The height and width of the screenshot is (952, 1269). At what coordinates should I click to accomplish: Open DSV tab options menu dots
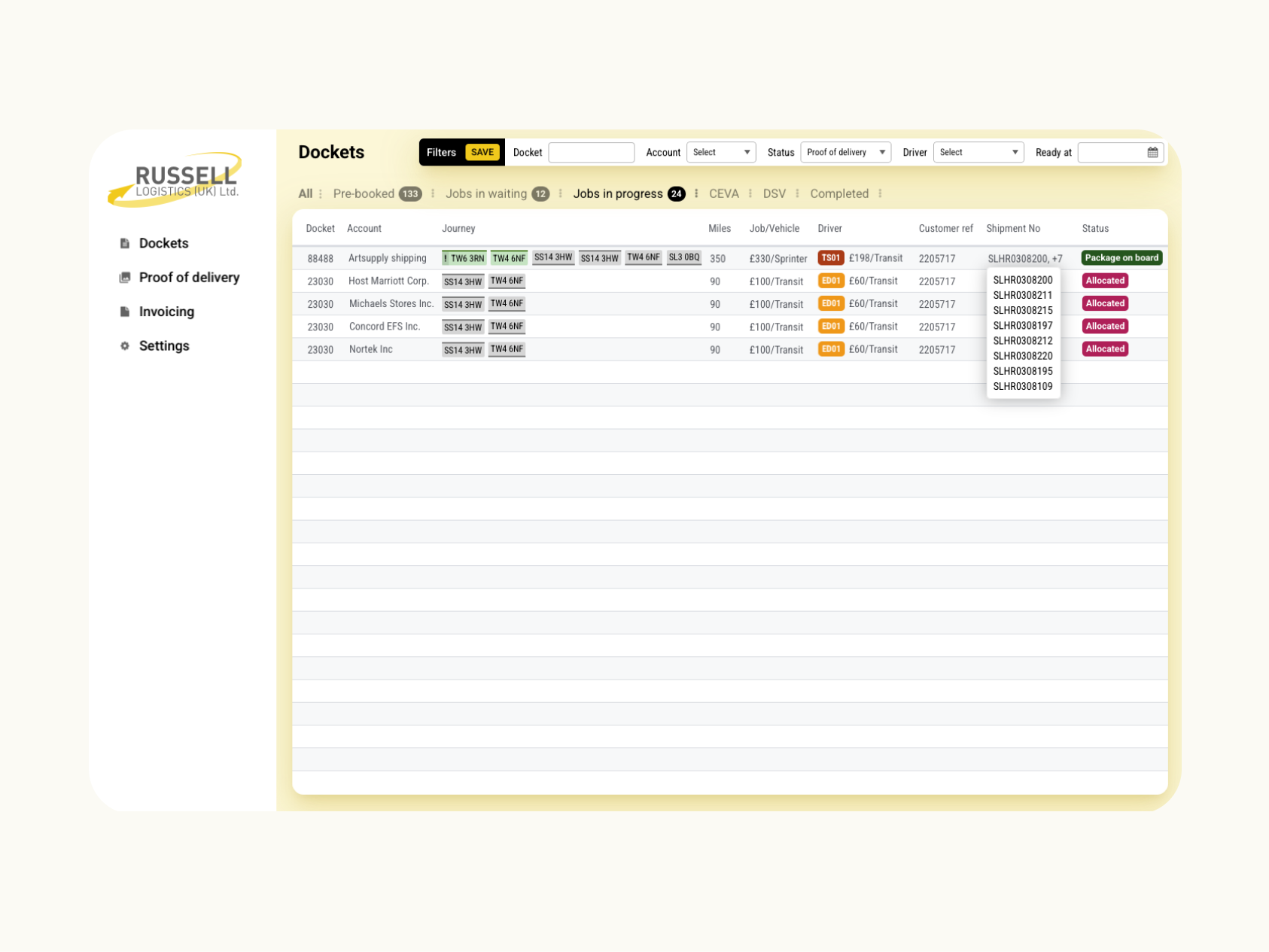(x=797, y=194)
